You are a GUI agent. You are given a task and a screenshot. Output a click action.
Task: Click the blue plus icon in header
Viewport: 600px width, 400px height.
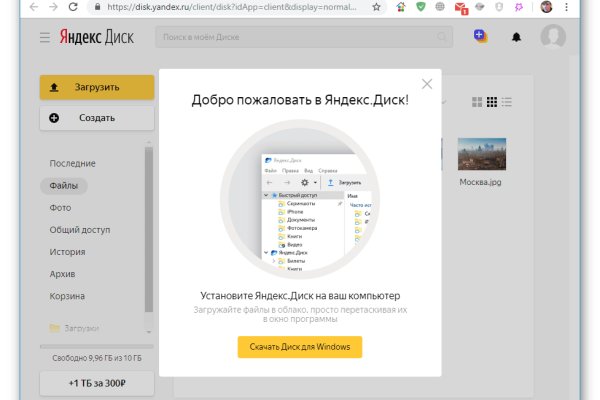[x=481, y=37]
